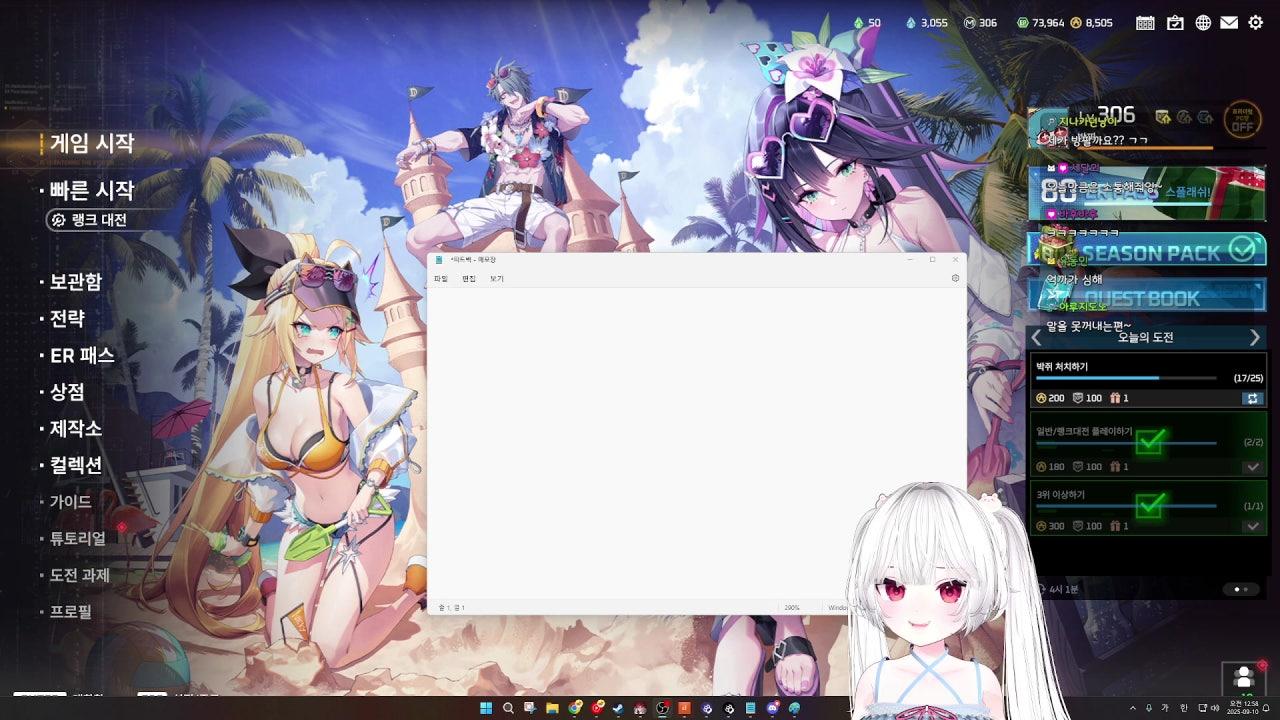Click the ranked-mode icon beside 랭크 대전
1280x720 pixels.
58,220
